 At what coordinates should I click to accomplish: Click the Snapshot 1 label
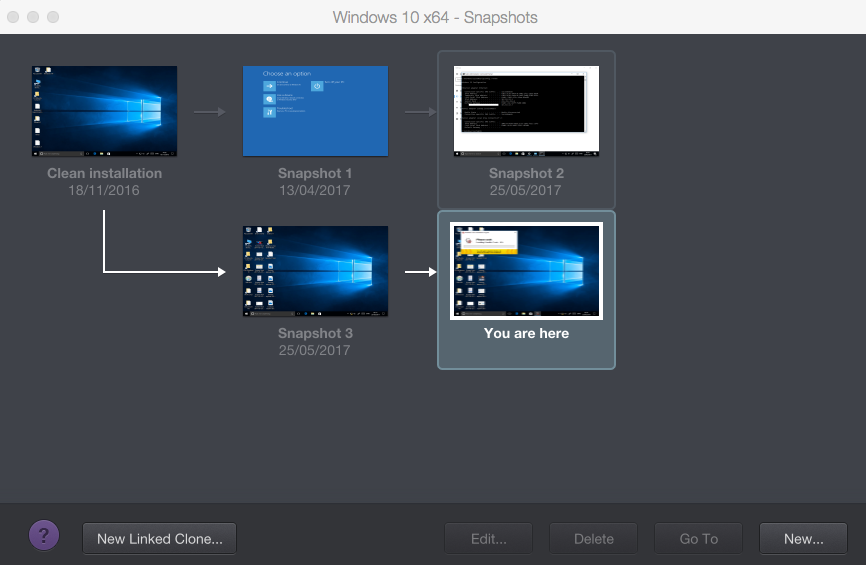[315, 173]
